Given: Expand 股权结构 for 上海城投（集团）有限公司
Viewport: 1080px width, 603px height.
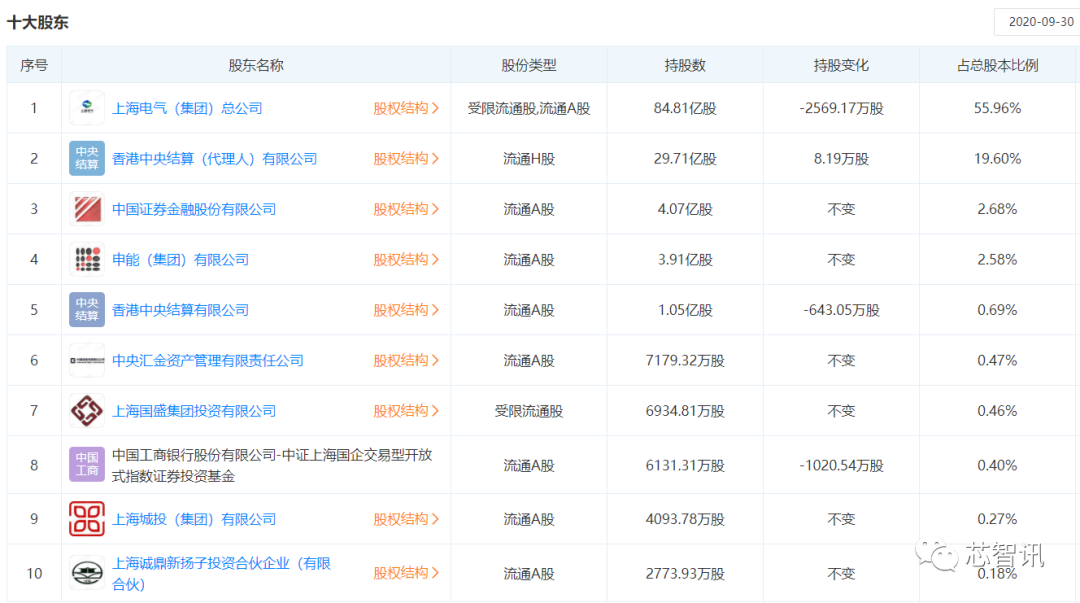Looking at the screenshot, I should [406, 519].
